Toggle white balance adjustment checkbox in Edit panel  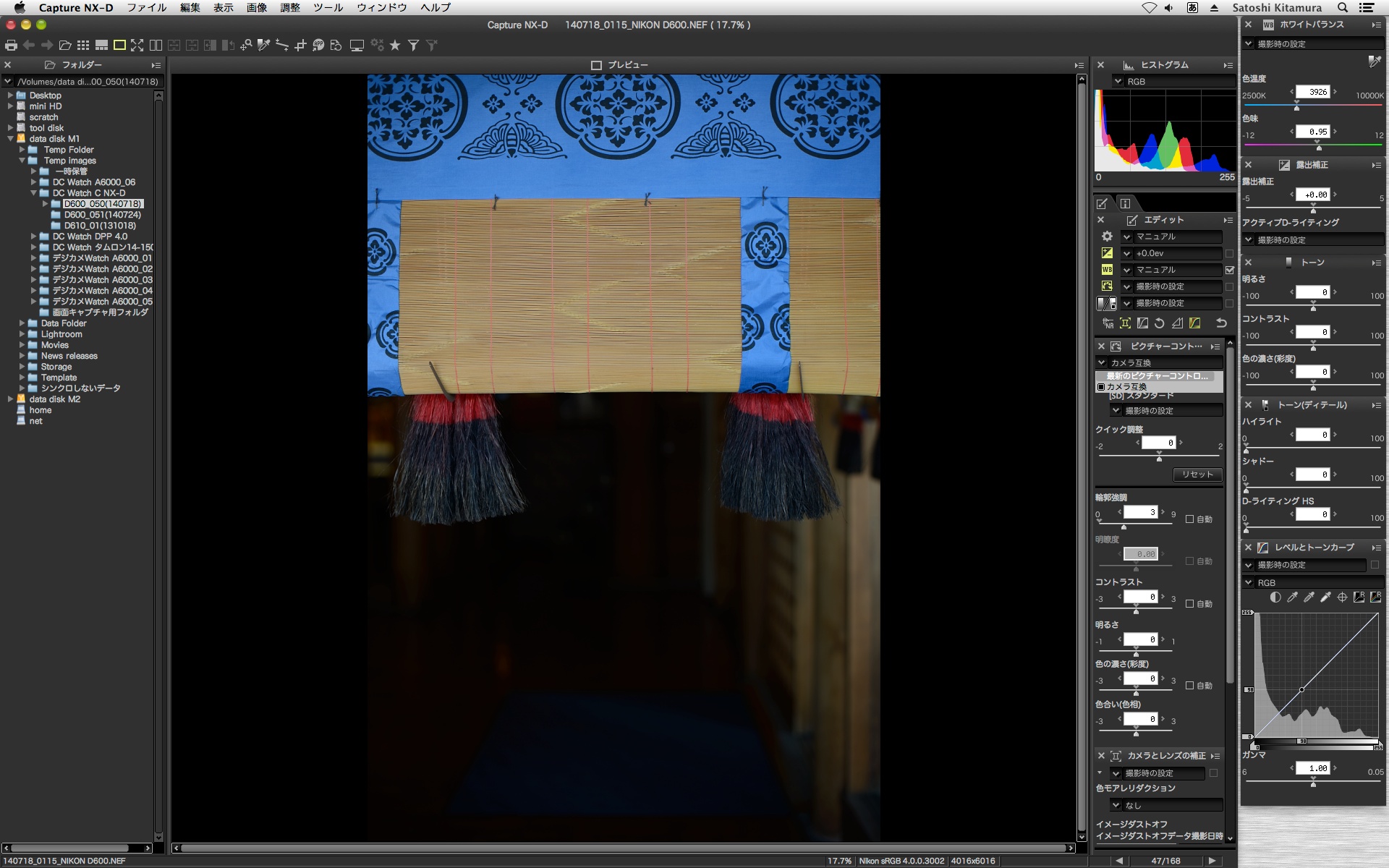click(1229, 270)
